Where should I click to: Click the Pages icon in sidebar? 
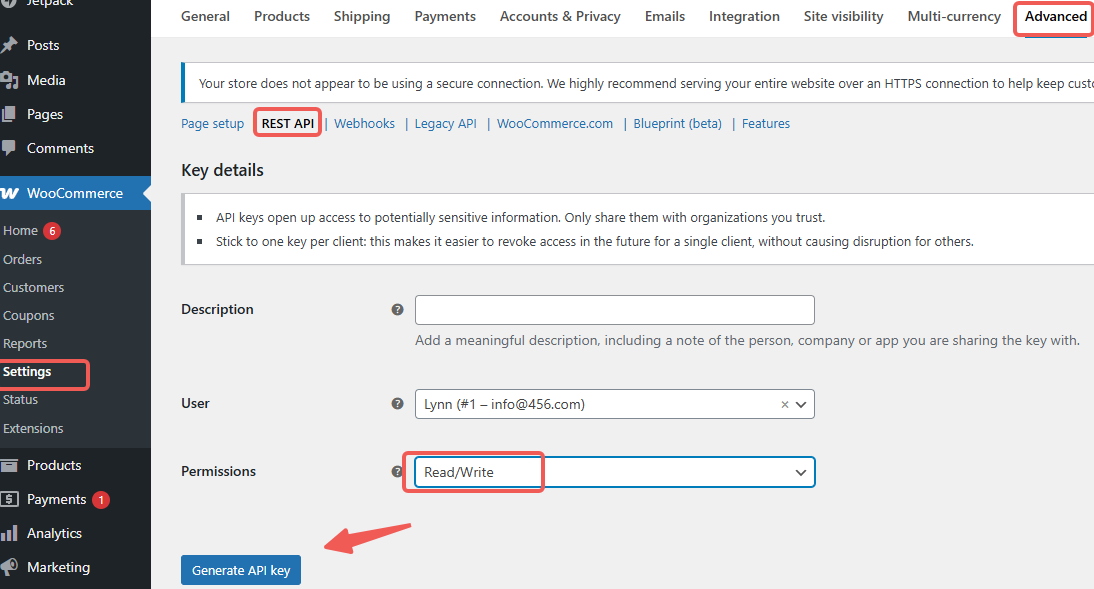point(9,114)
